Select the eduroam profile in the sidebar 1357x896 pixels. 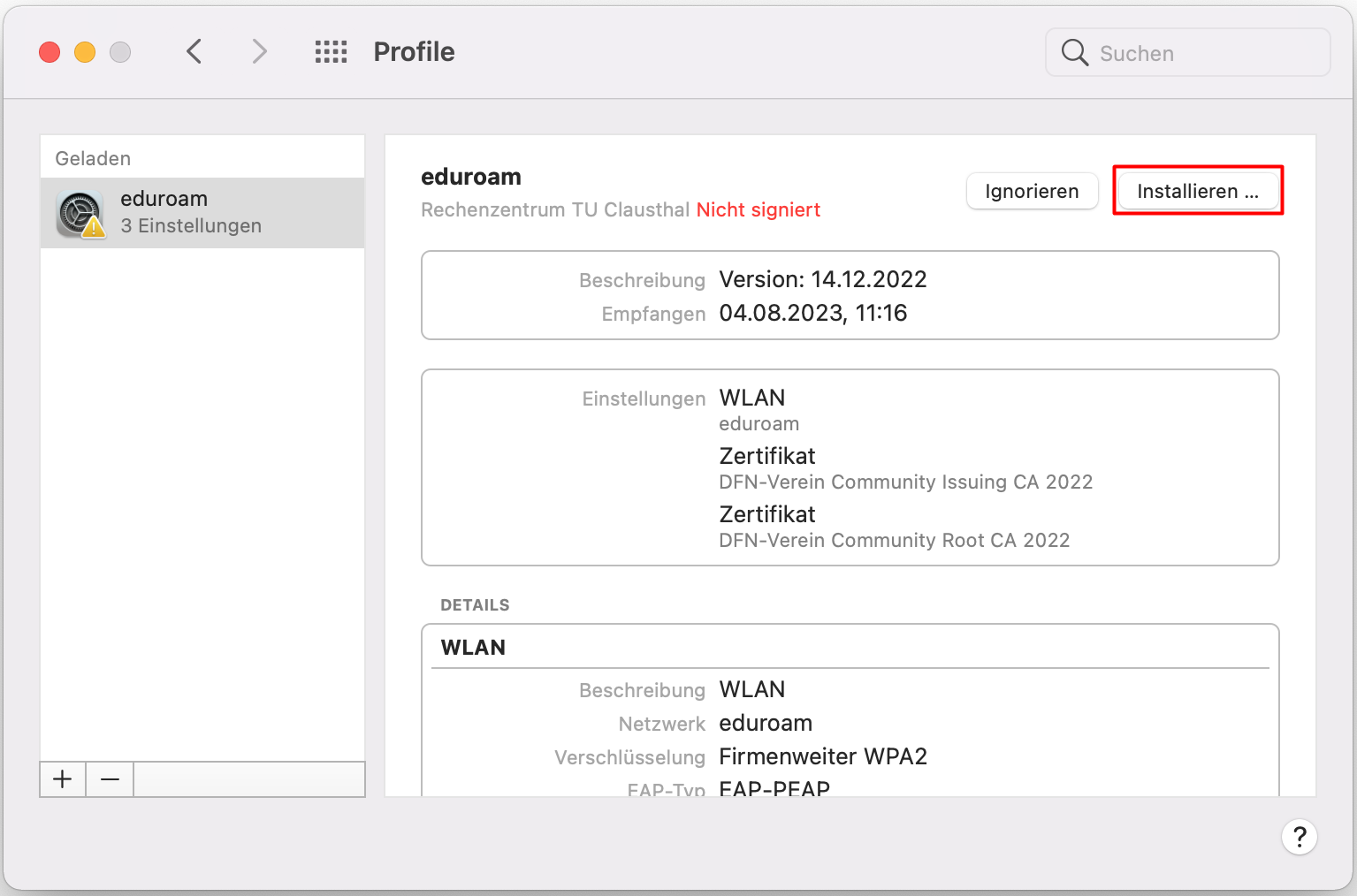pyautogui.click(x=202, y=213)
